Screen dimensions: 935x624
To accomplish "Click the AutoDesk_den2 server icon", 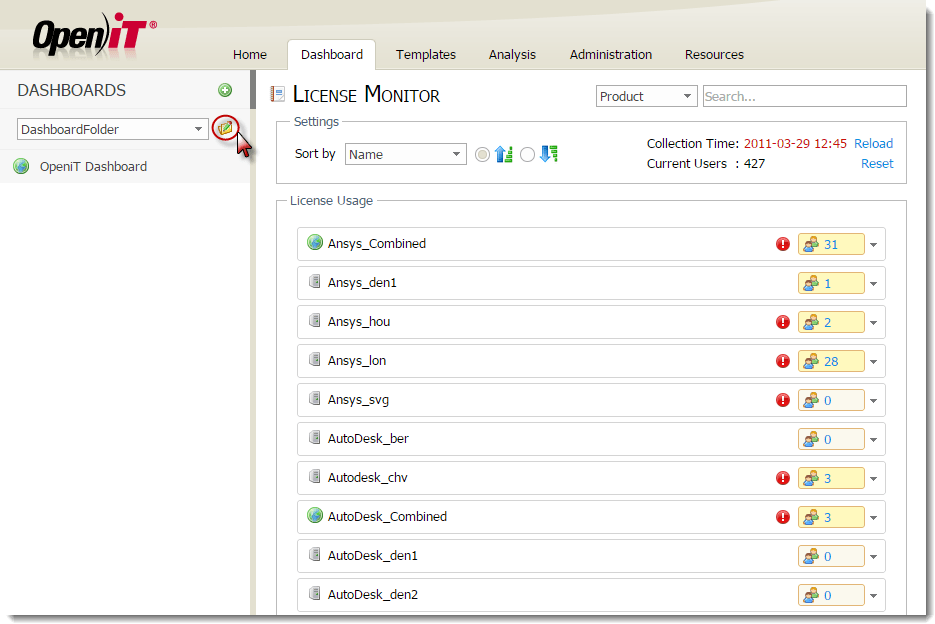I will pos(315,593).
